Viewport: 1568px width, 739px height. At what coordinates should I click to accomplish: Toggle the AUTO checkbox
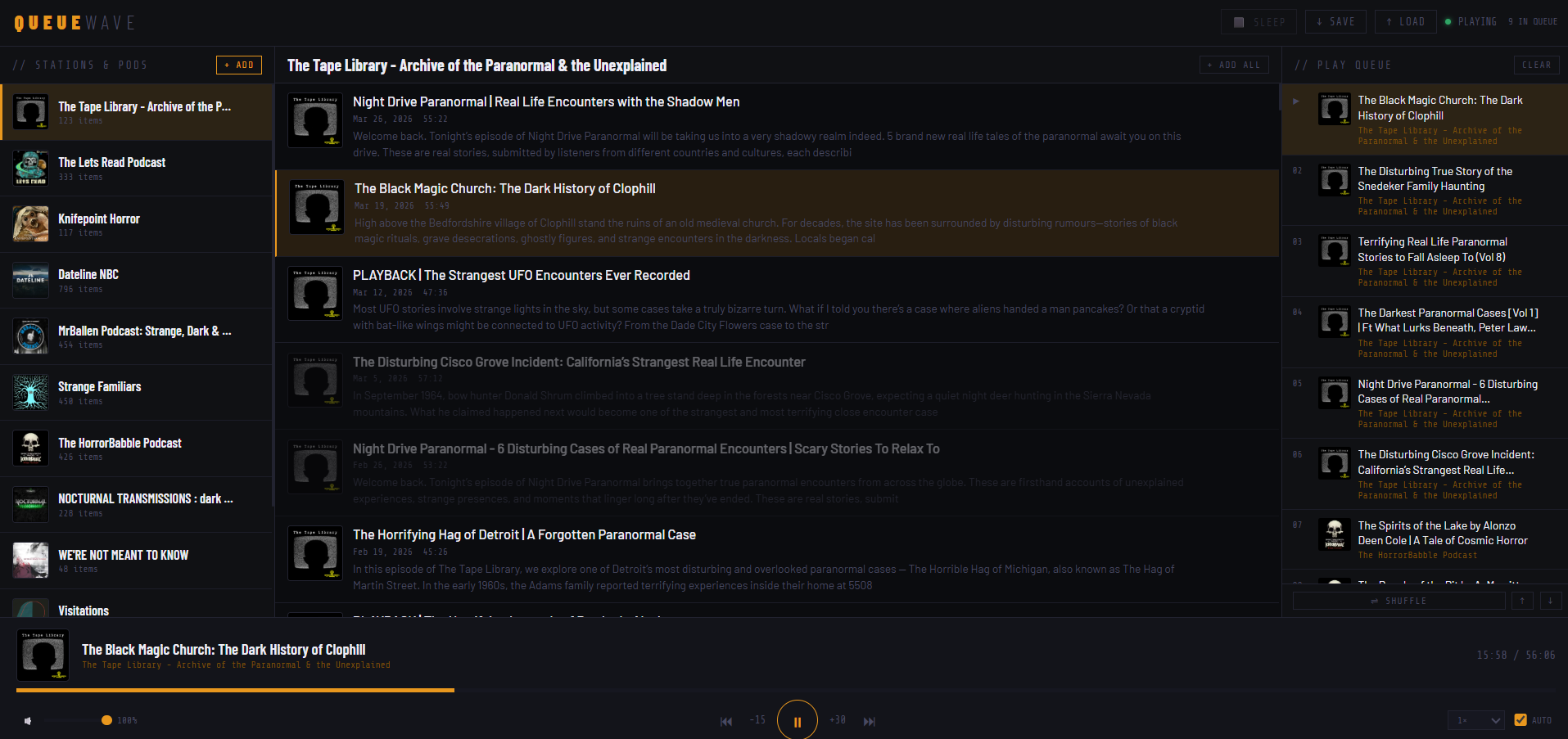[1521, 720]
